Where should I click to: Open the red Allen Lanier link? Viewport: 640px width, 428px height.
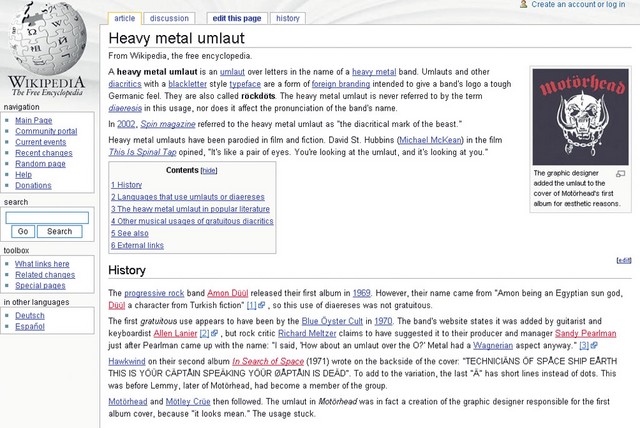(x=175, y=333)
